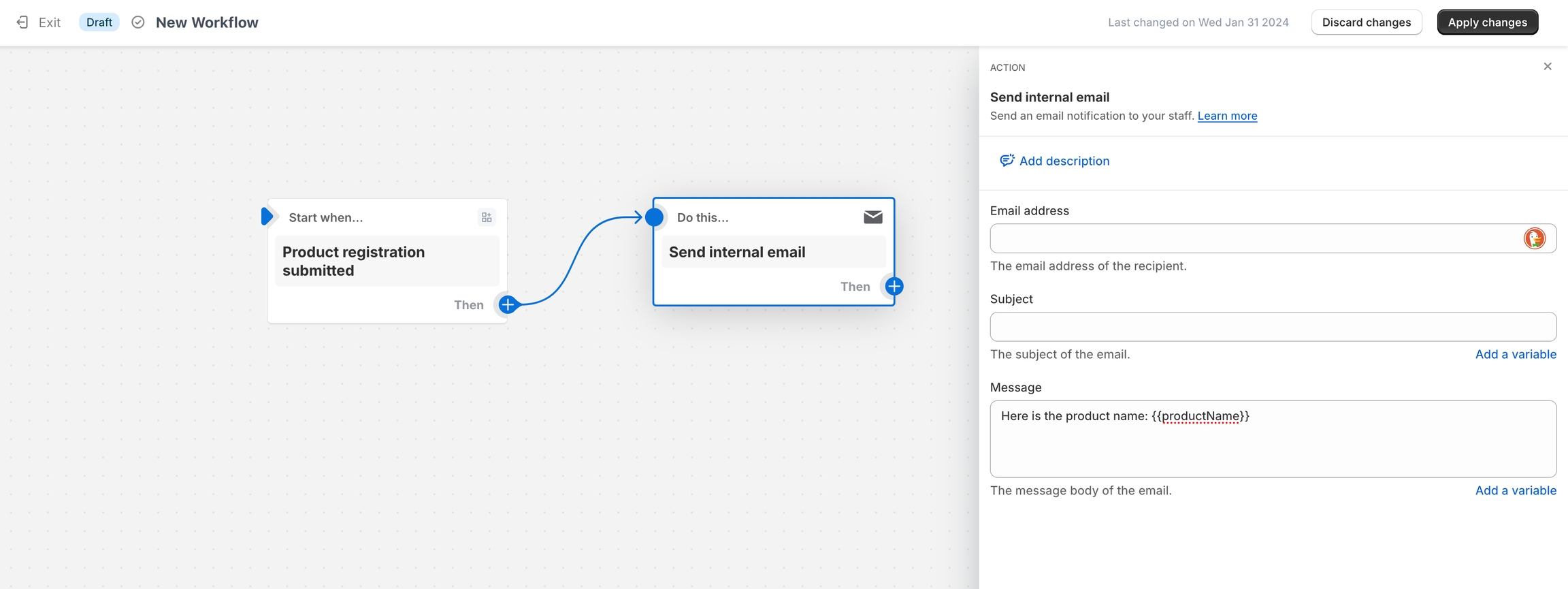Click Add a variable under Message
Viewport: 1568px width, 589px height.
(1515, 490)
